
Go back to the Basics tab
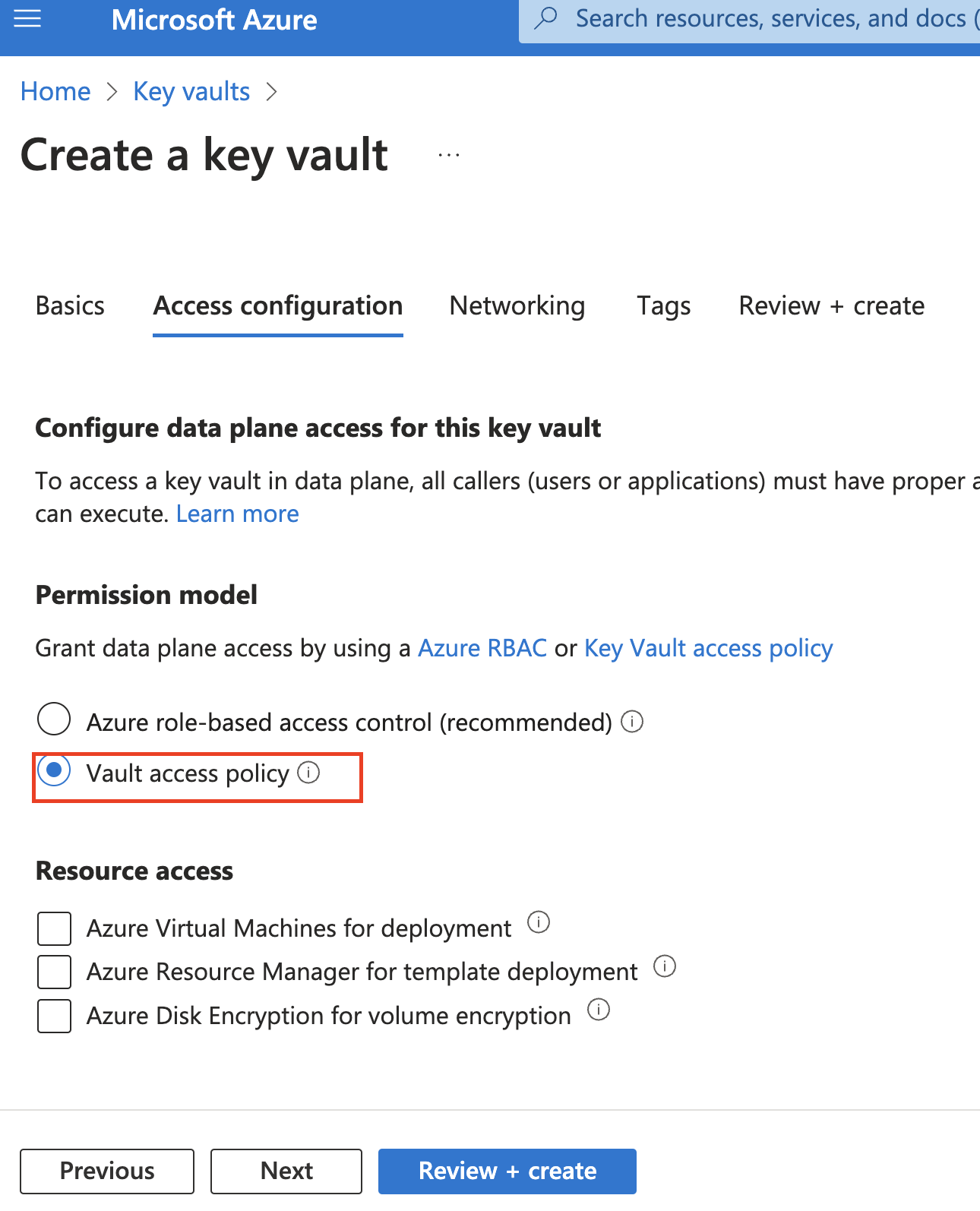(69, 305)
